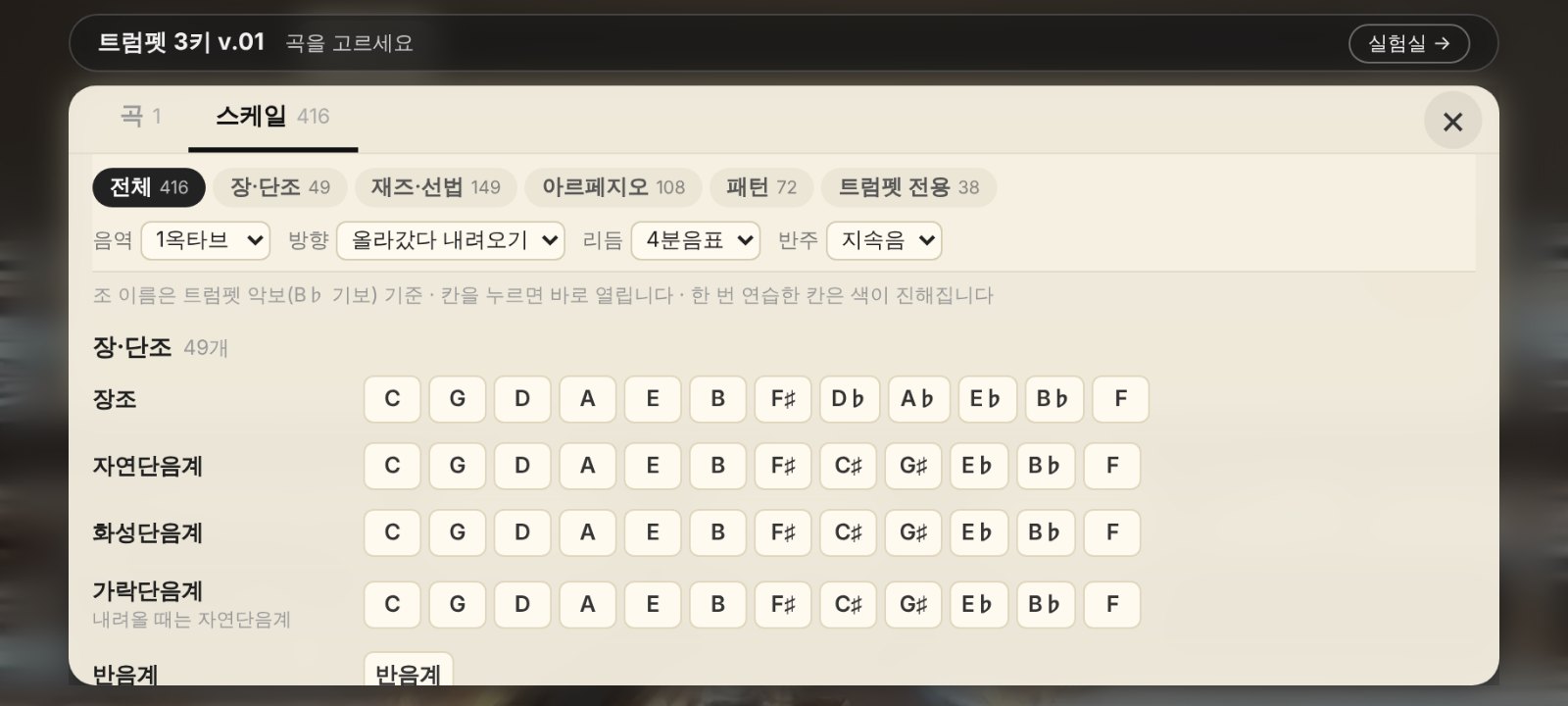The width and height of the screenshot is (1568, 706).
Task: Select the 스케일 tab
Action: pyautogui.click(x=272, y=117)
